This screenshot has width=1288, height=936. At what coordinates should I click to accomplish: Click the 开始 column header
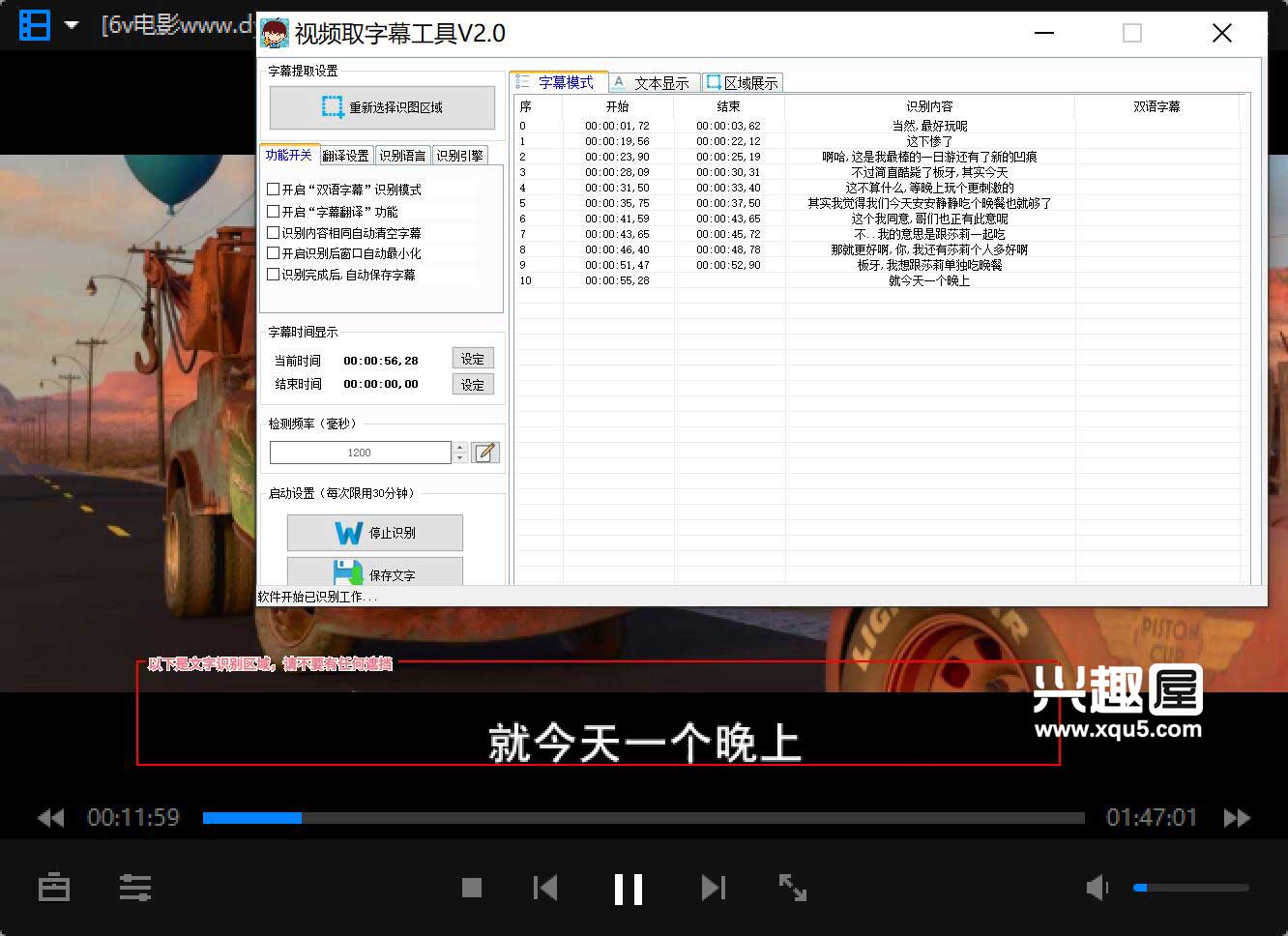pos(618,106)
